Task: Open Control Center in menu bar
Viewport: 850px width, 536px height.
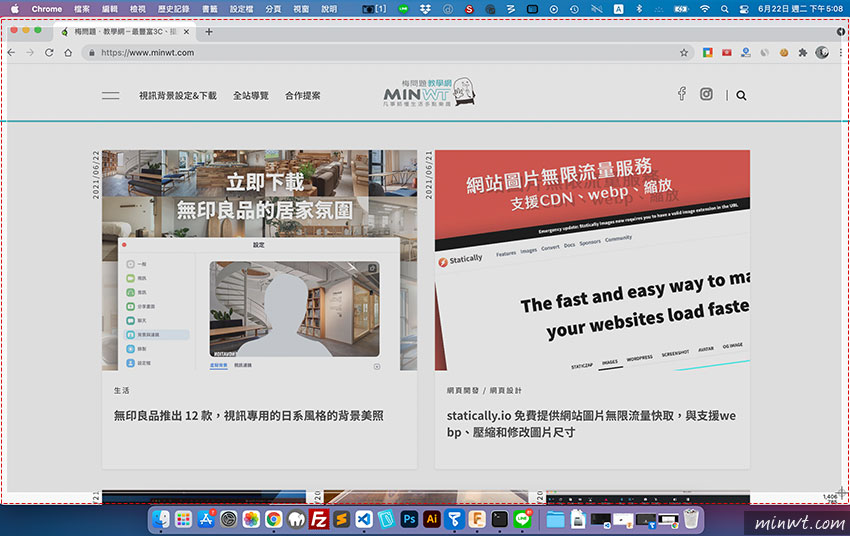Action: point(744,9)
